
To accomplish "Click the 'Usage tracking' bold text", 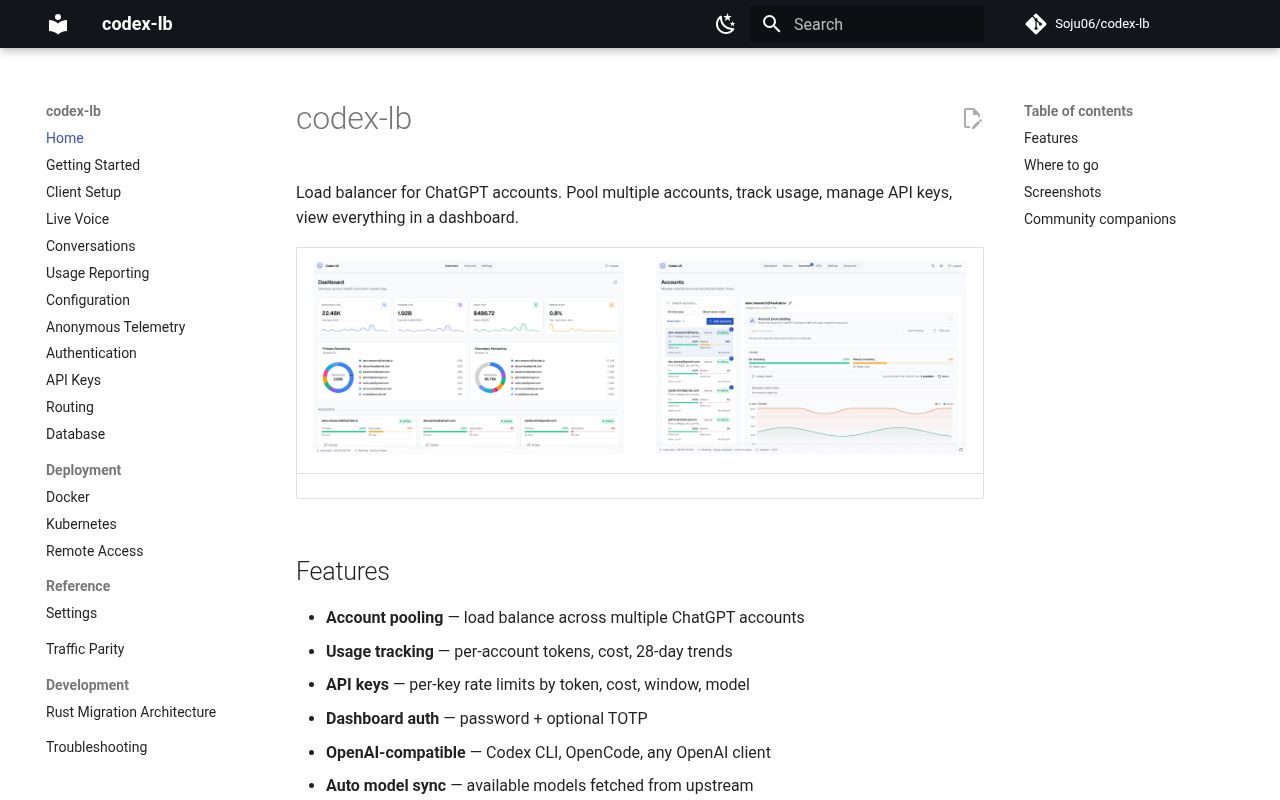I will pyautogui.click(x=380, y=652).
